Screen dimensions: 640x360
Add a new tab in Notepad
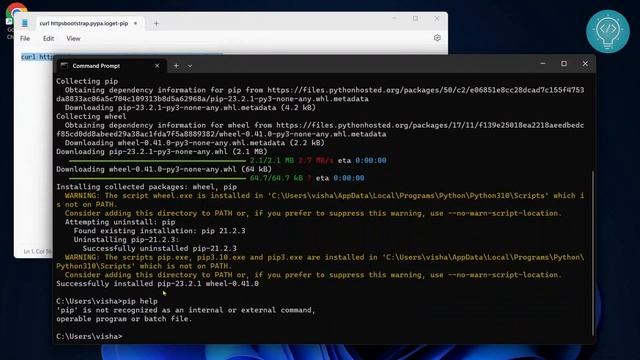(156, 24)
